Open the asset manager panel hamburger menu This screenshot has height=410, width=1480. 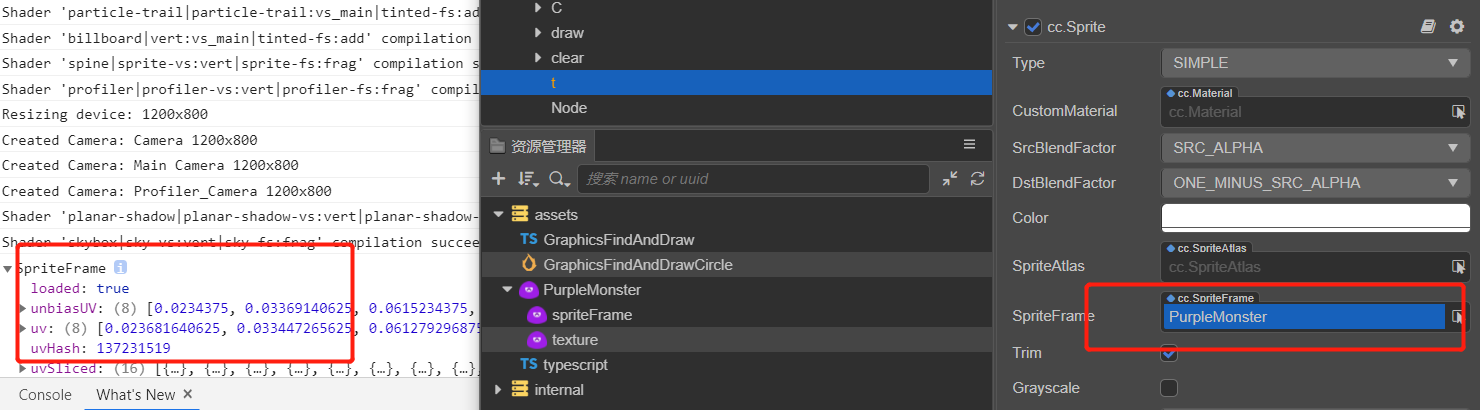pos(969,145)
